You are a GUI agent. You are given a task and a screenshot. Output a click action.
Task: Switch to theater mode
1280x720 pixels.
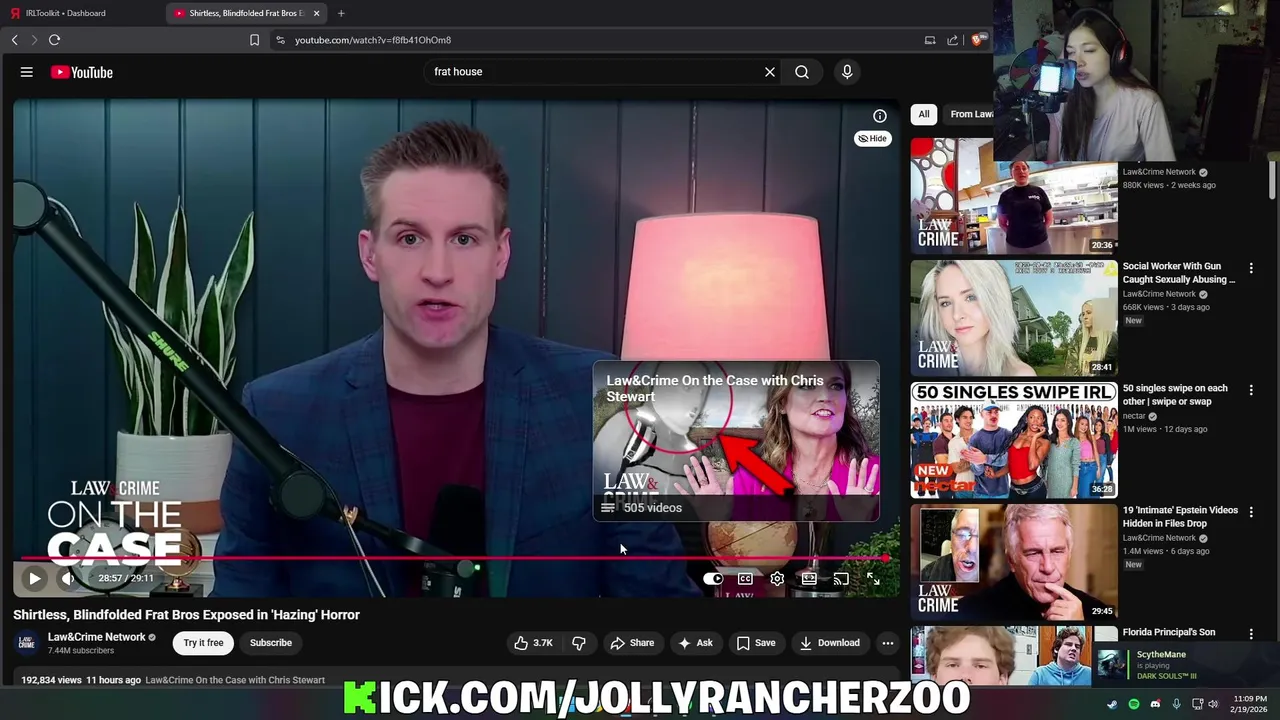pyautogui.click(x=809, y=578)
